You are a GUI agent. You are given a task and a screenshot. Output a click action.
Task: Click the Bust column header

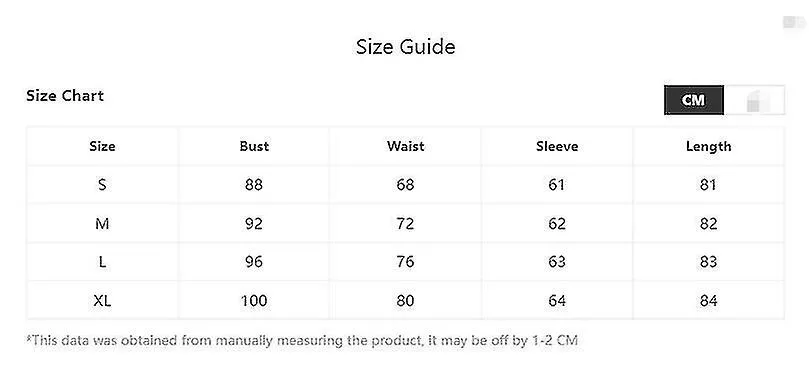(x=254, y=146)
